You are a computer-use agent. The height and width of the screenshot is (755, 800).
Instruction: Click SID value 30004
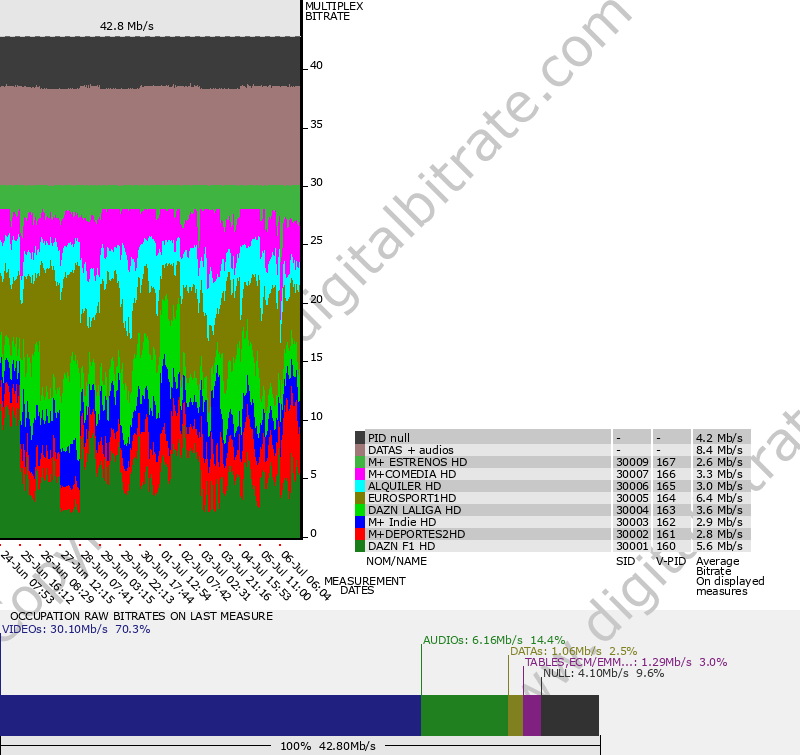click(632, 510)
